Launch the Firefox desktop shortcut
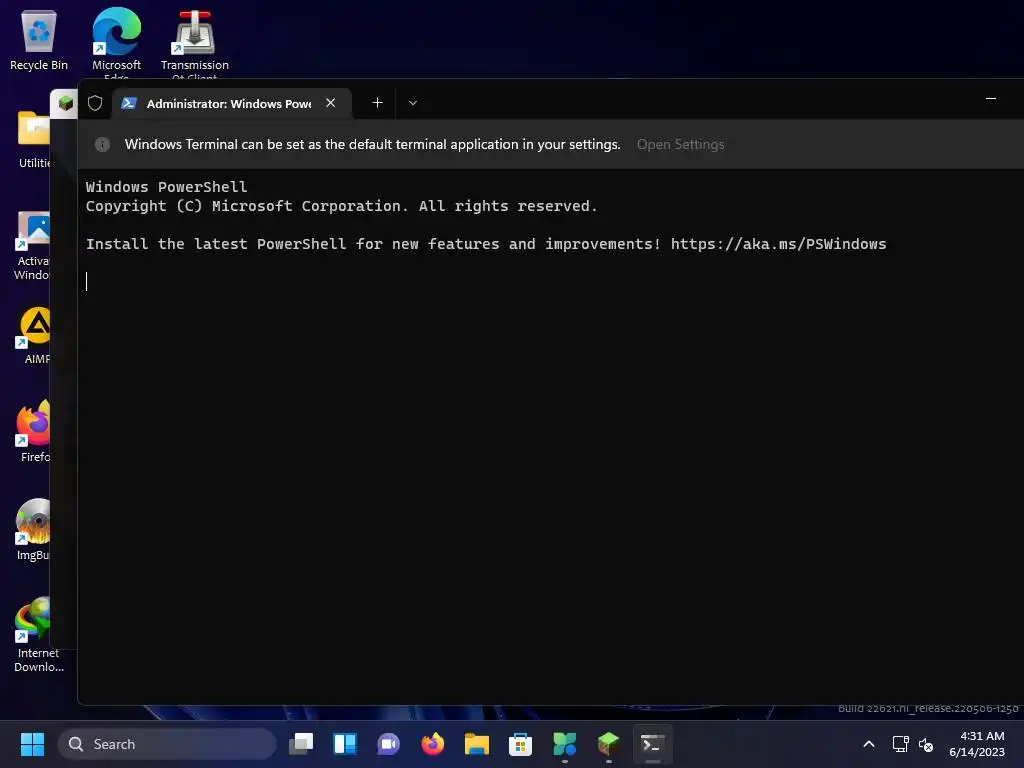 point(34,431)
